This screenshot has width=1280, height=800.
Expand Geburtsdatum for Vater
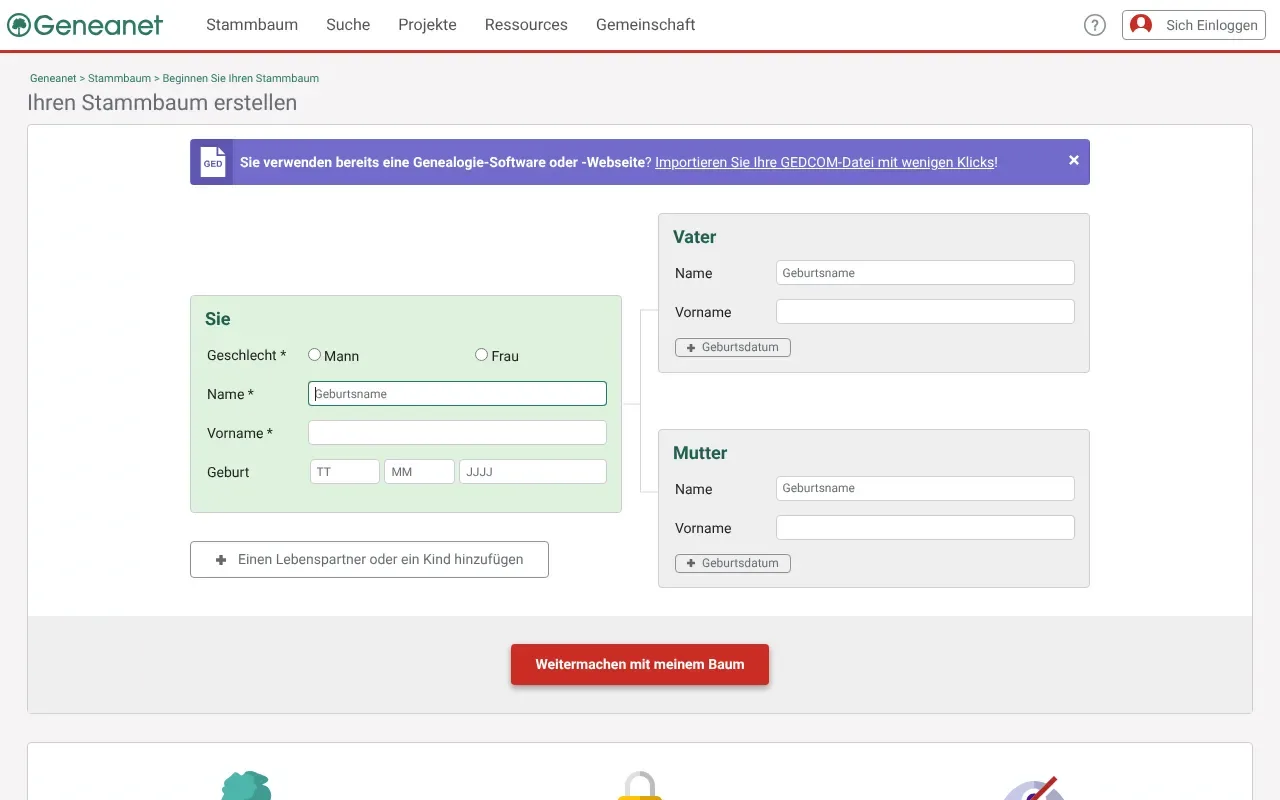pyautogui.click(x=733, y=347)
